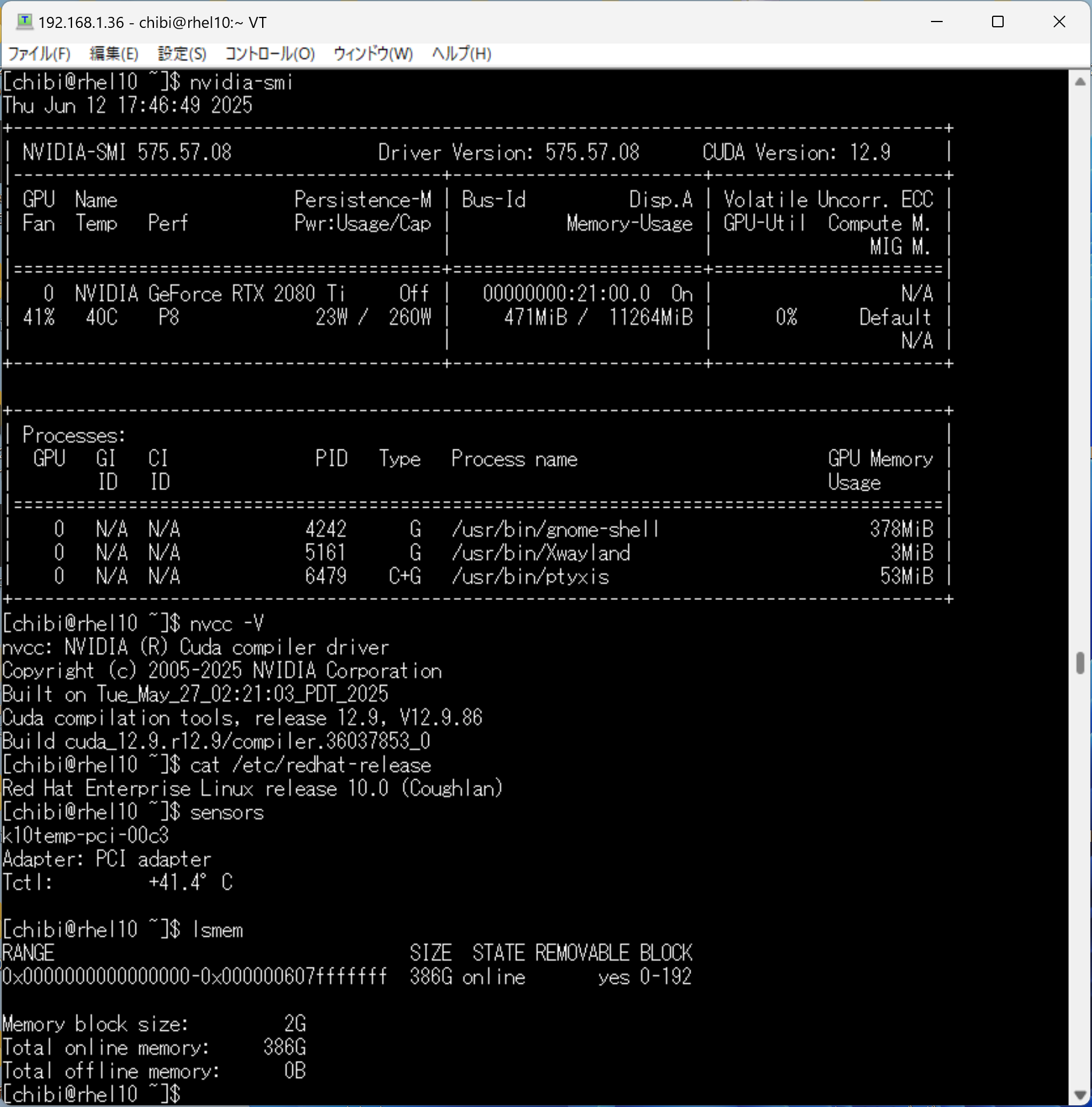Open the 設定(S) menu
1092x1107 pixels.
coord(182,54)
